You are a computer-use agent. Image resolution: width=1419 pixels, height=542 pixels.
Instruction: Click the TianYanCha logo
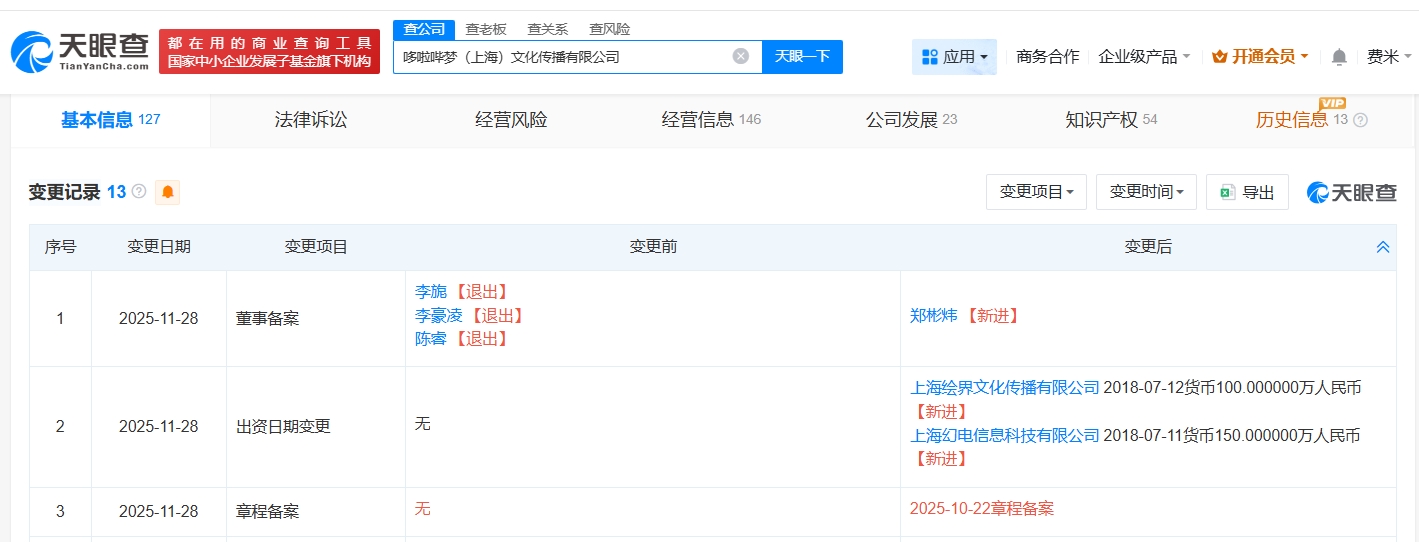pos(80,51)
